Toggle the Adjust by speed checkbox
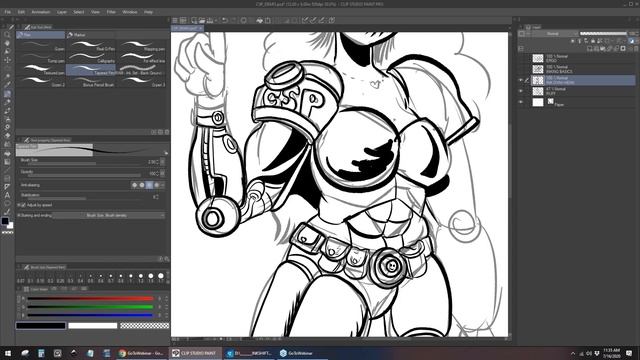This screenshot has width=640, height=360. point(23,205)
